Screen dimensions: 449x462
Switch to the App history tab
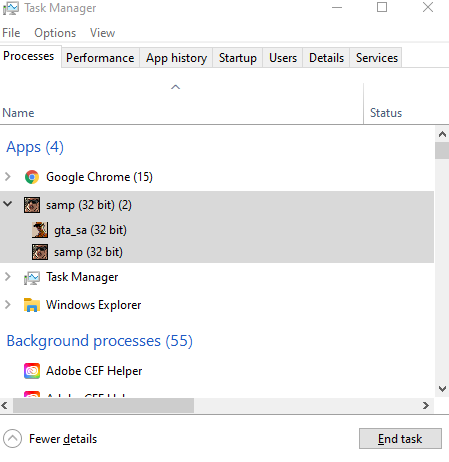click(176, 58)
